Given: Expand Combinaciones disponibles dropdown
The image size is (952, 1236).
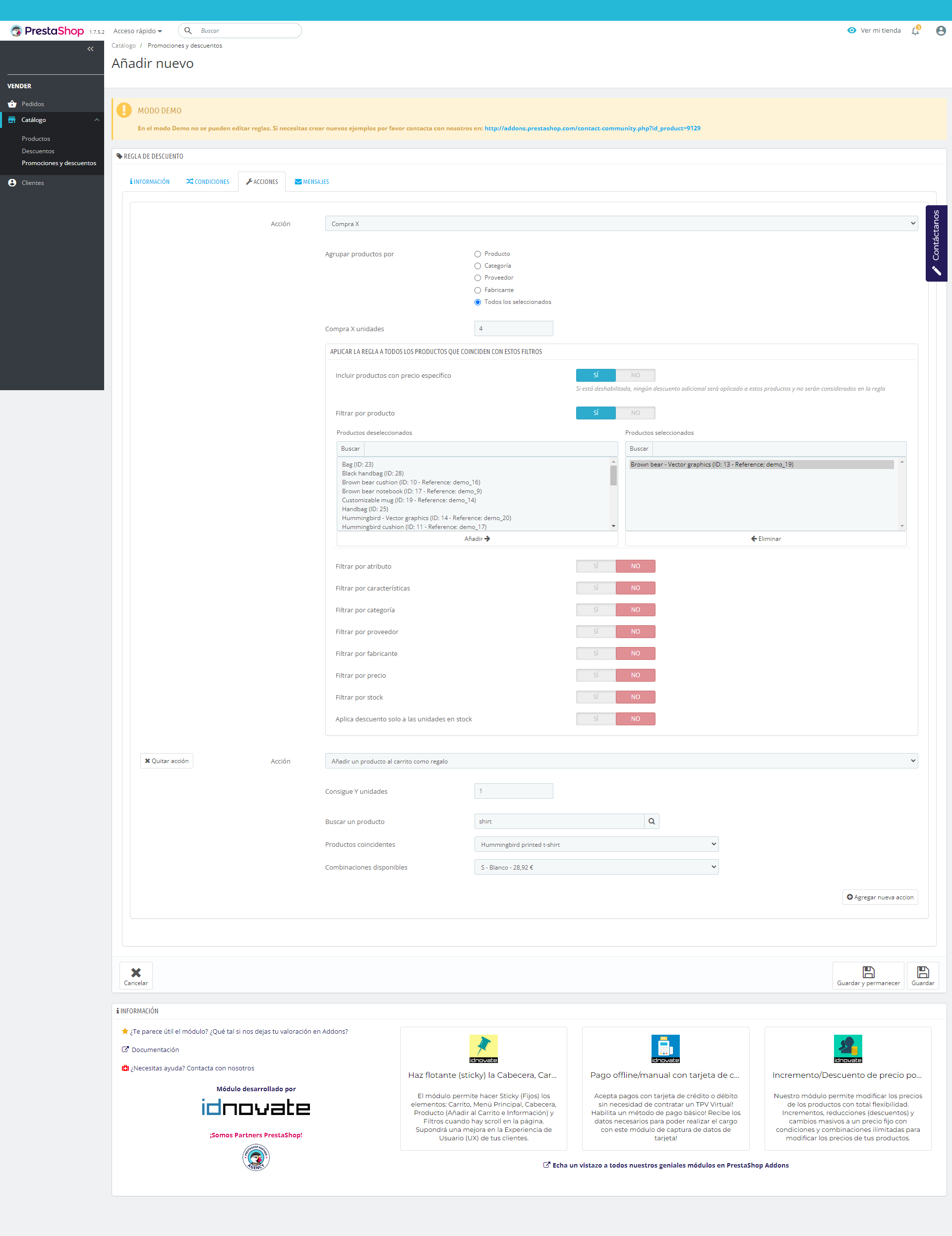Looking at the screenshot, I should tap(596, 867).
